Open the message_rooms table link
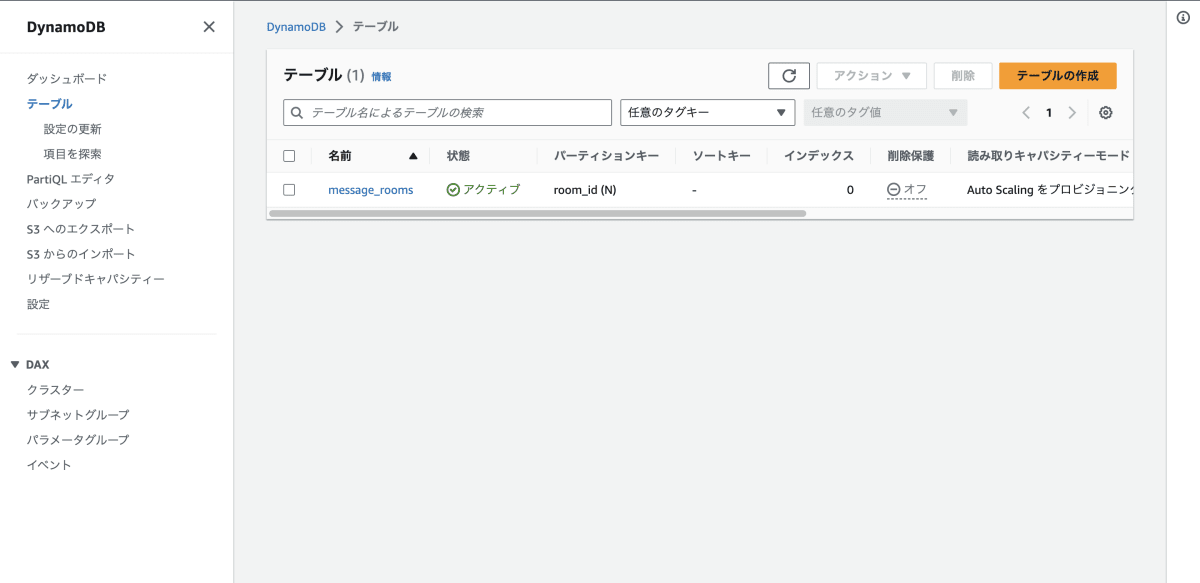 [x=371, y=189]
